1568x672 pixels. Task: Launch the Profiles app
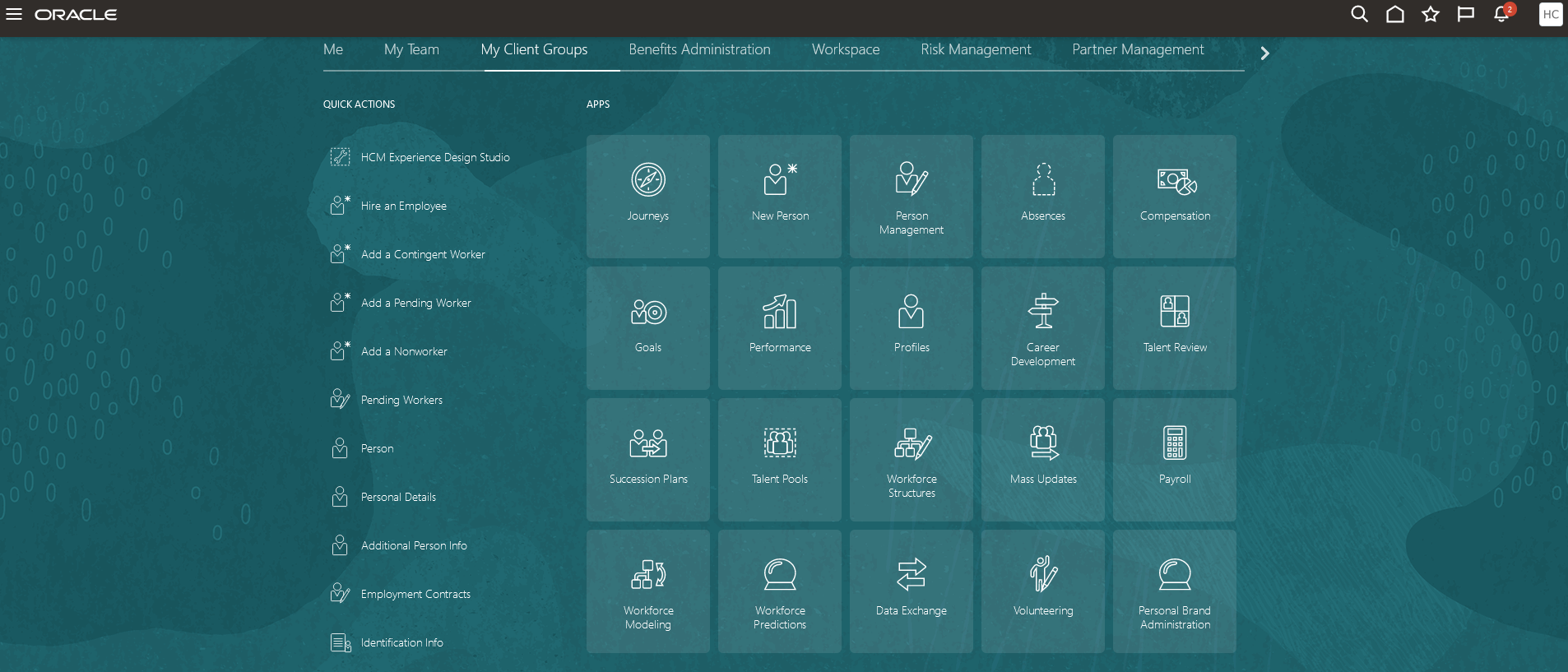point(912,328)
